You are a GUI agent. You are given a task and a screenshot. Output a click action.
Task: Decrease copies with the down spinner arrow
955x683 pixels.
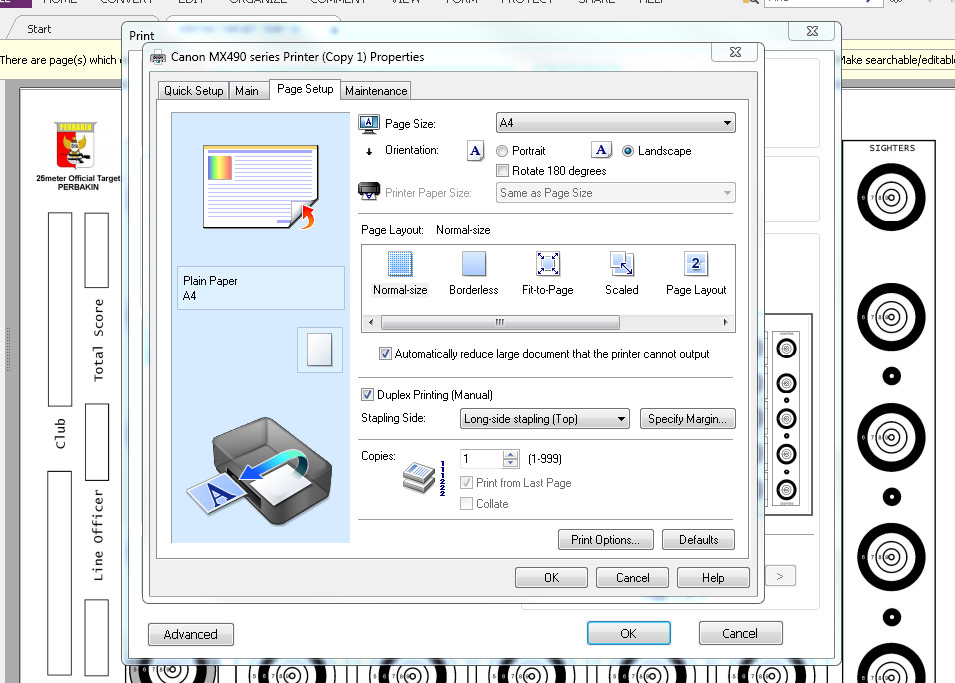coord(510,463)
